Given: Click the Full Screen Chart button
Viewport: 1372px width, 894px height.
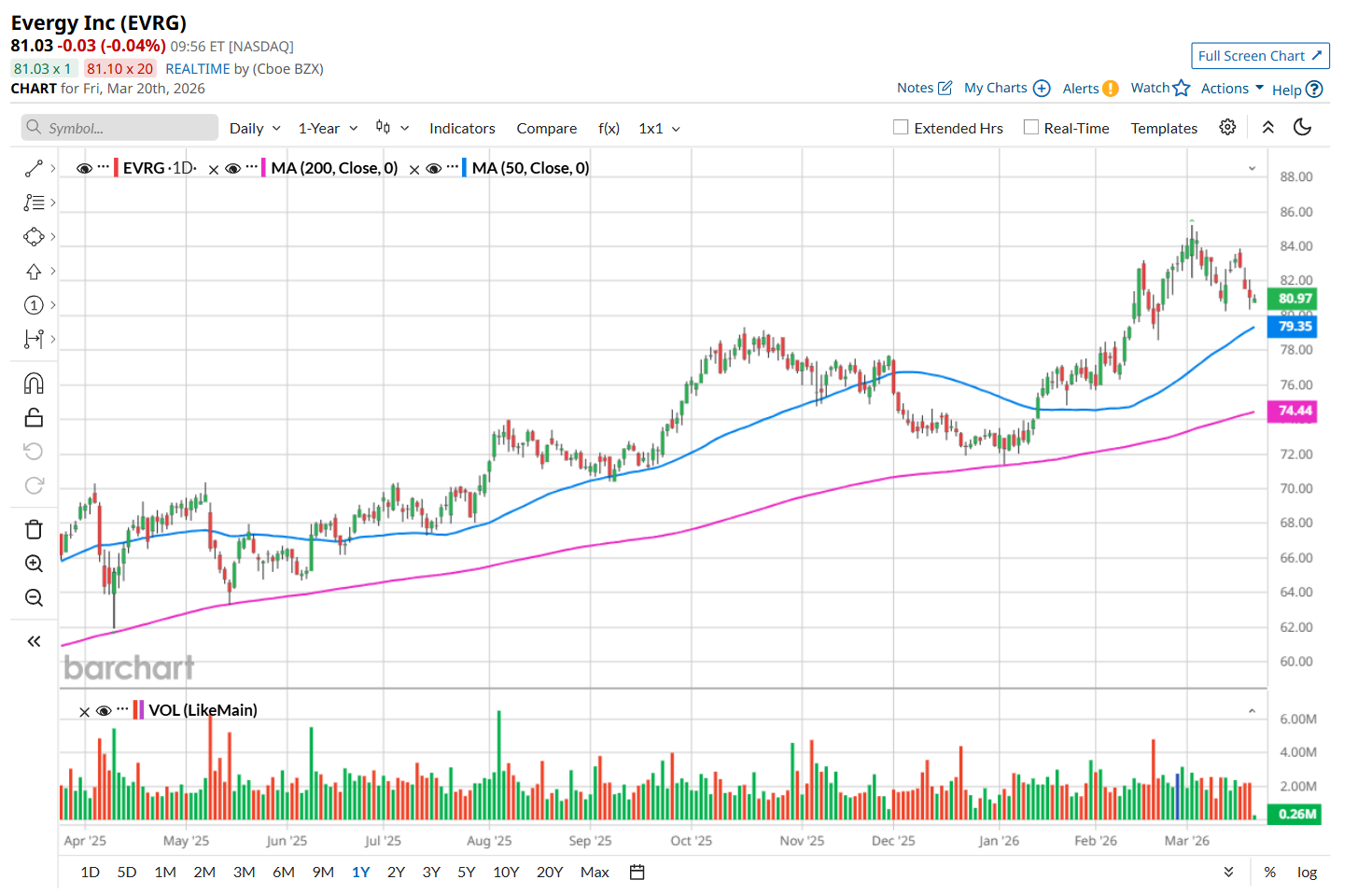Looking at the screenshot, I should [x=1260, y=56].
